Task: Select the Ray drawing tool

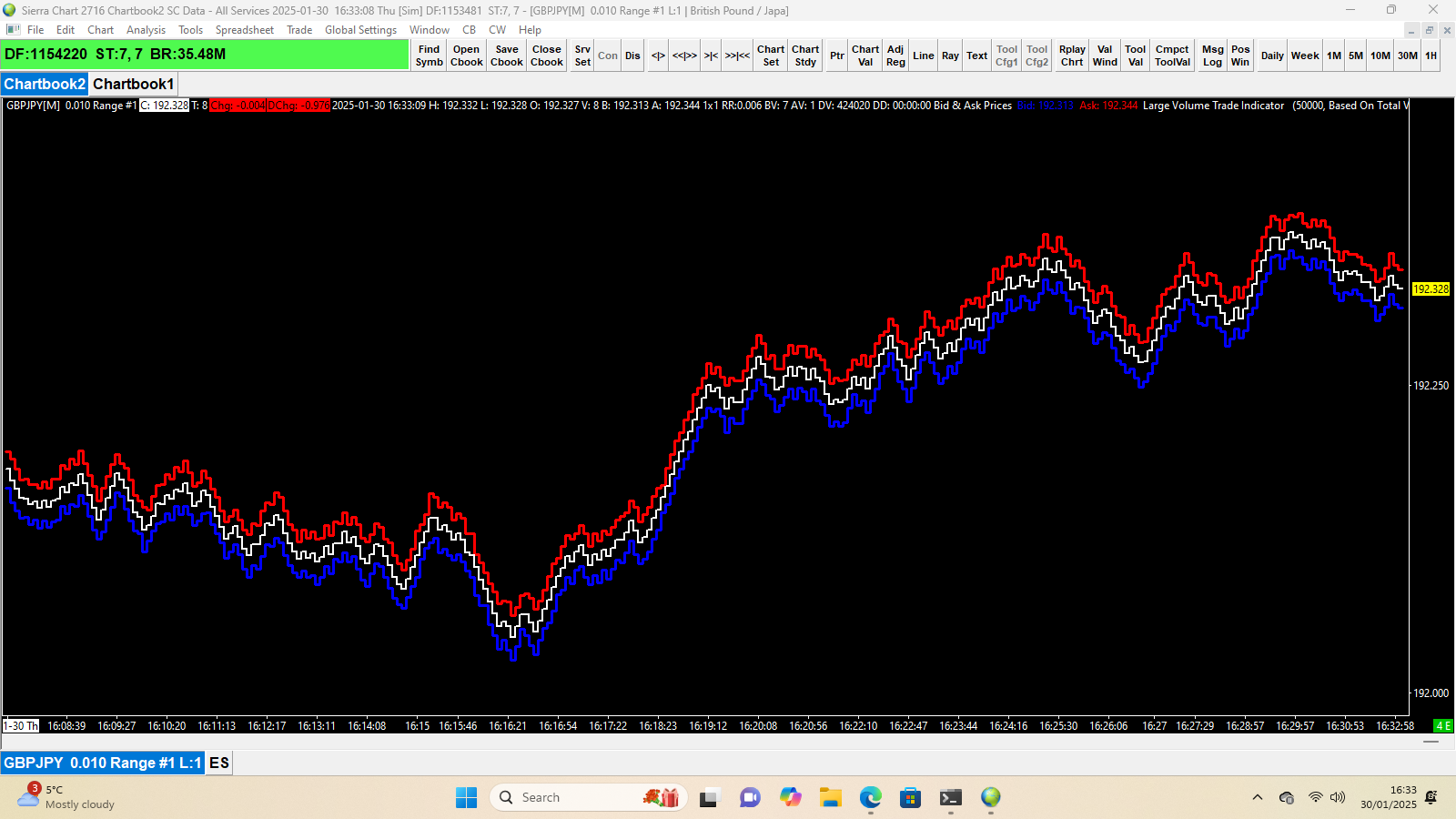Action: click(x=950, y=56)
